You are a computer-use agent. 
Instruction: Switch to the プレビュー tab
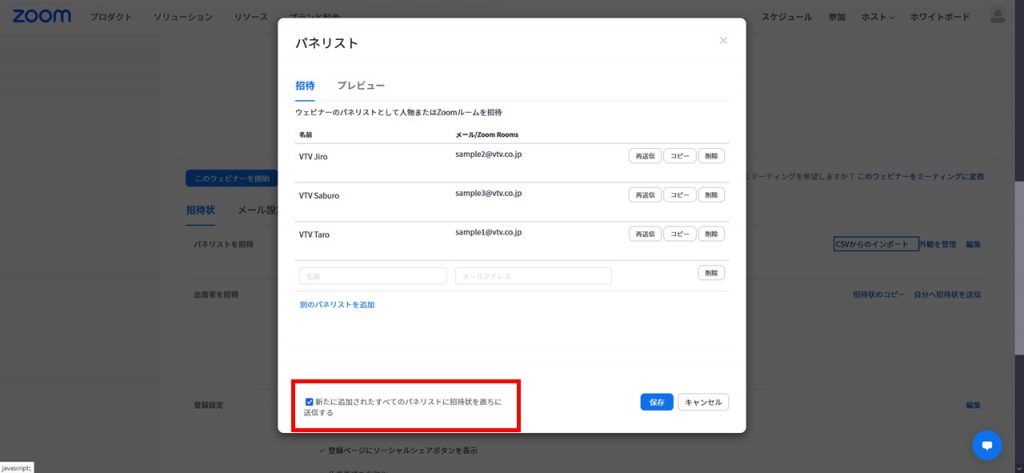point(360,86)
